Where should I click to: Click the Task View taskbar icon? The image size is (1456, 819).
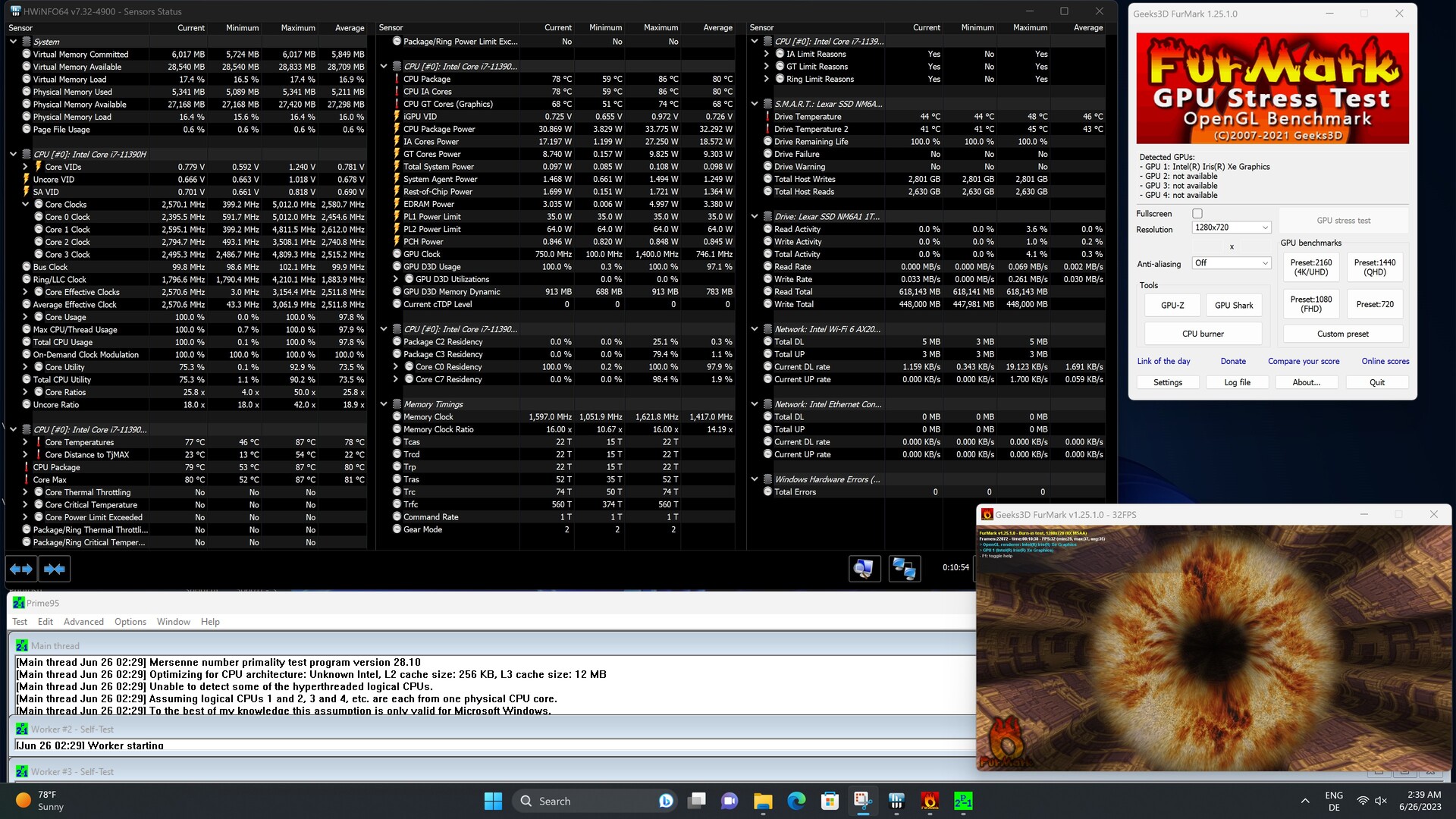(696, 801)
